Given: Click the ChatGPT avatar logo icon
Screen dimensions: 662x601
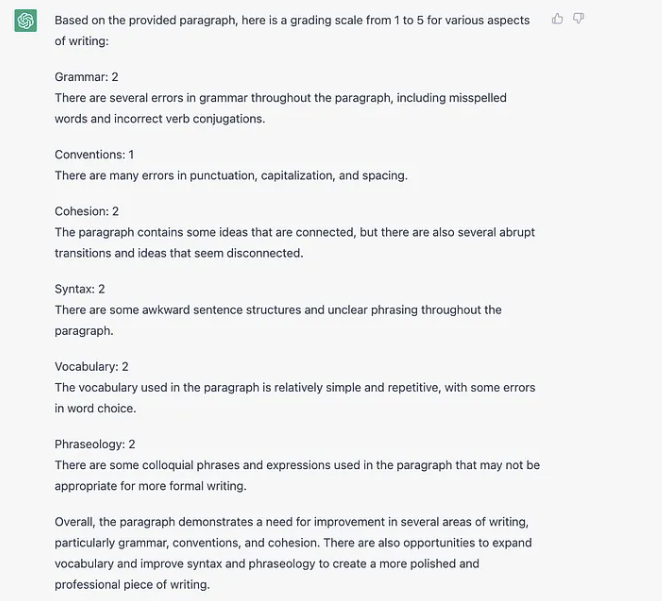Looking at the screenshot, I should click(x=26, y=21).
